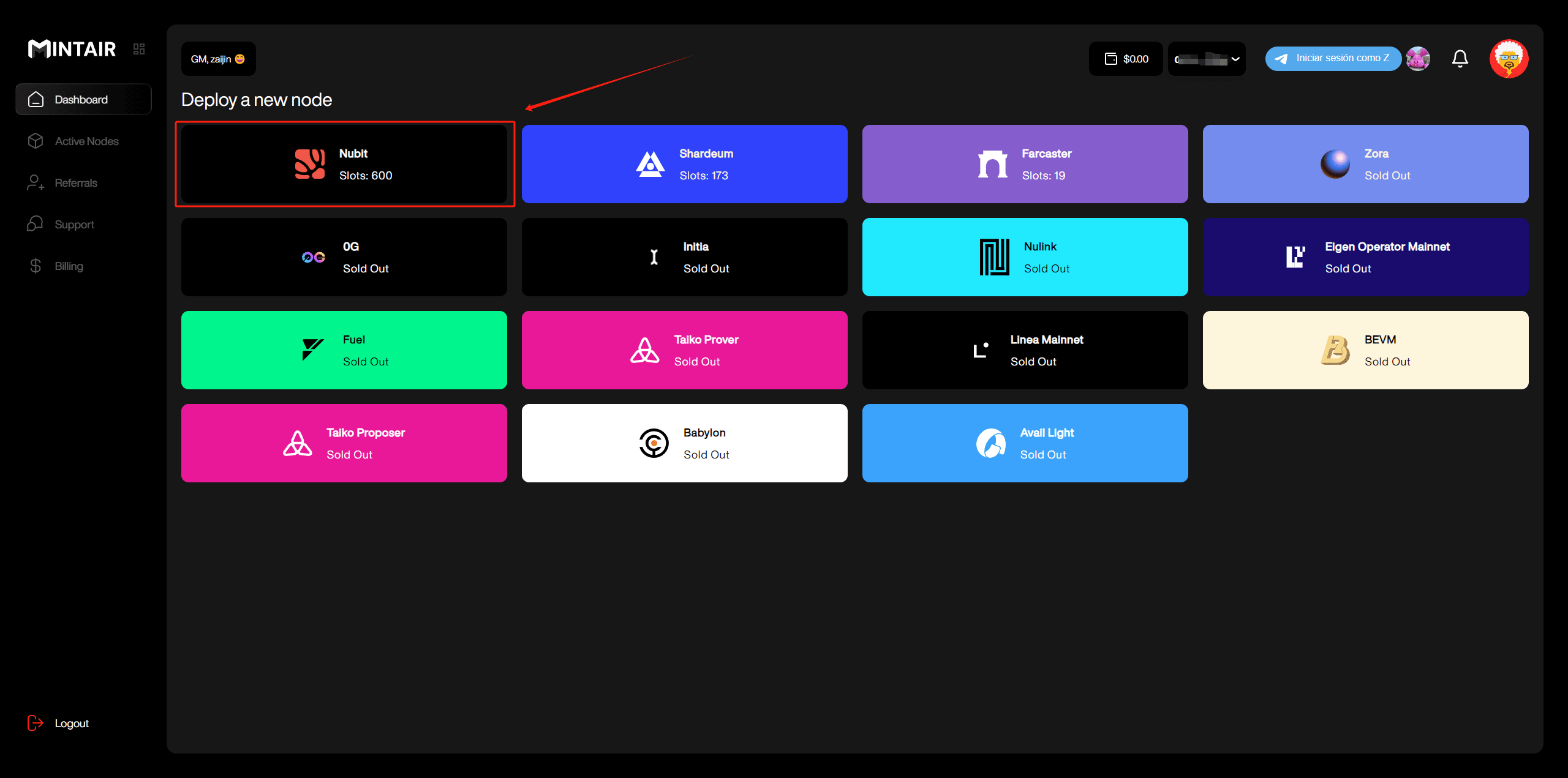Open the user profile avatar
The height and width of the screenshot is (778, 1568).
click(1508, 59)
